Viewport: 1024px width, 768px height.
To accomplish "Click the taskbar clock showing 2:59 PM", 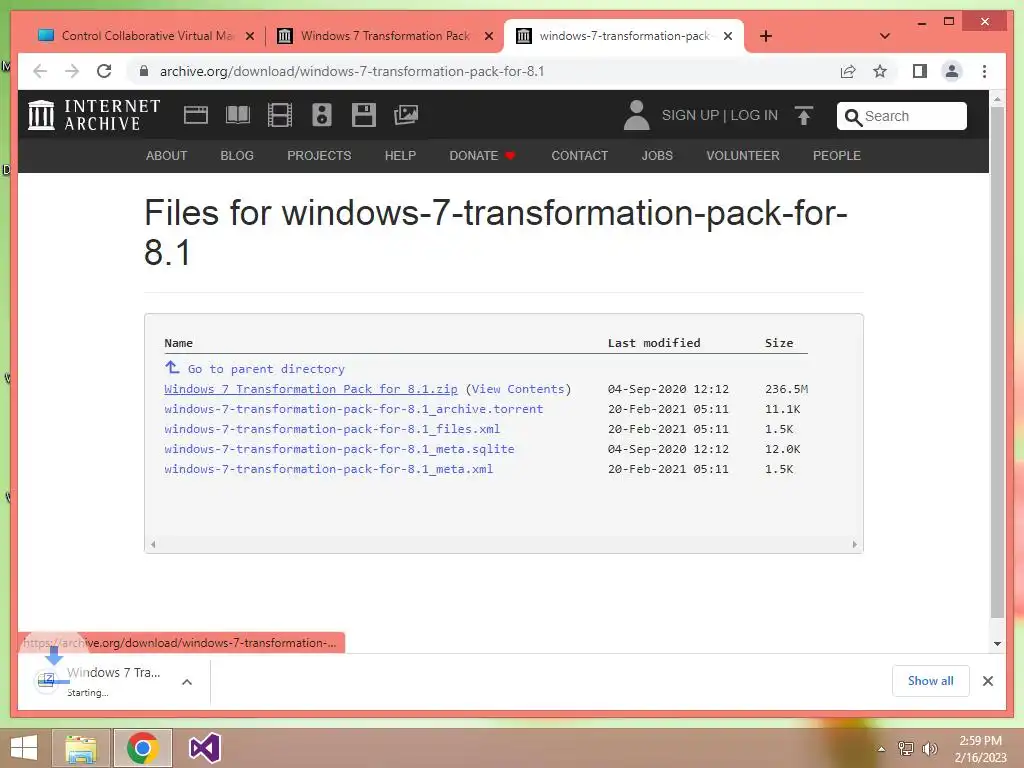I will 980,748.
